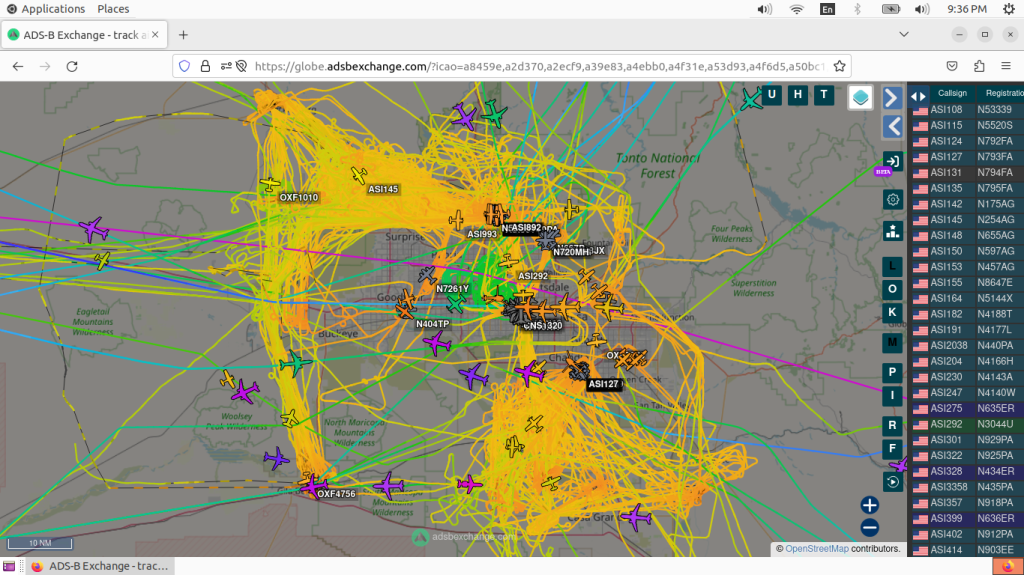
Task: Click registration N903EE in the table
Action: pos(995,550)
